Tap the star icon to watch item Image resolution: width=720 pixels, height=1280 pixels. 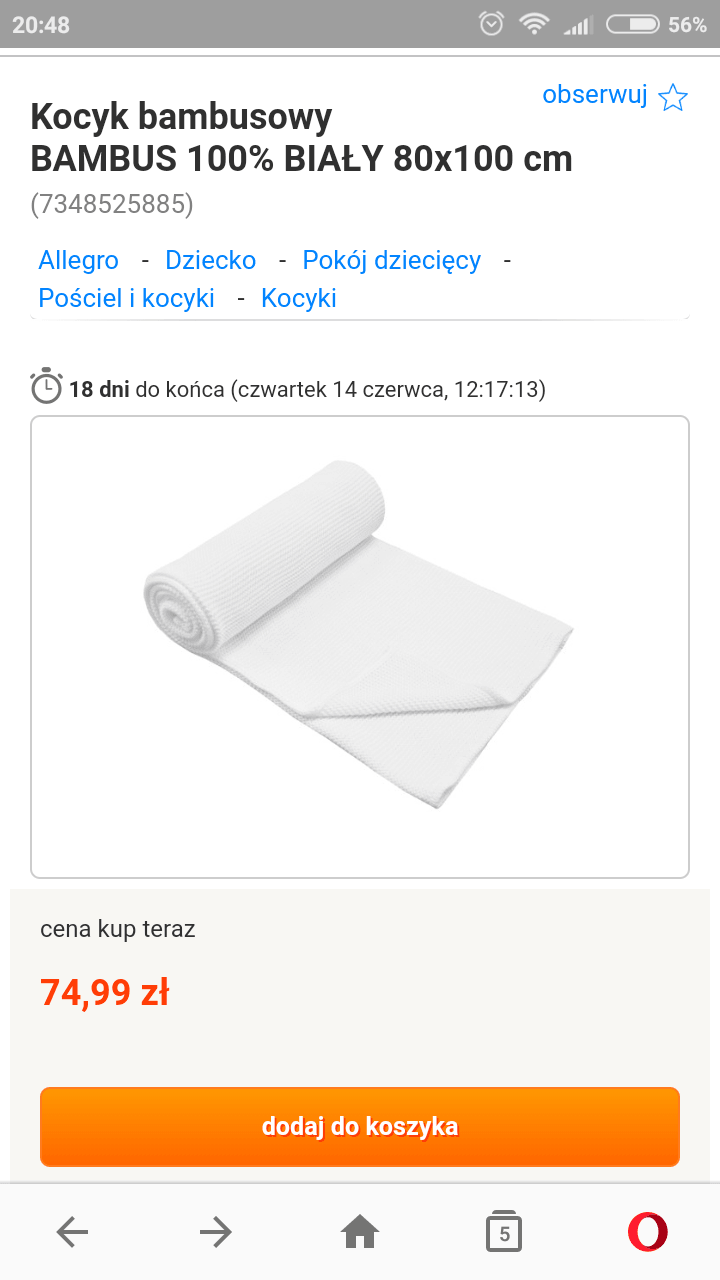[x=673, y=97]
